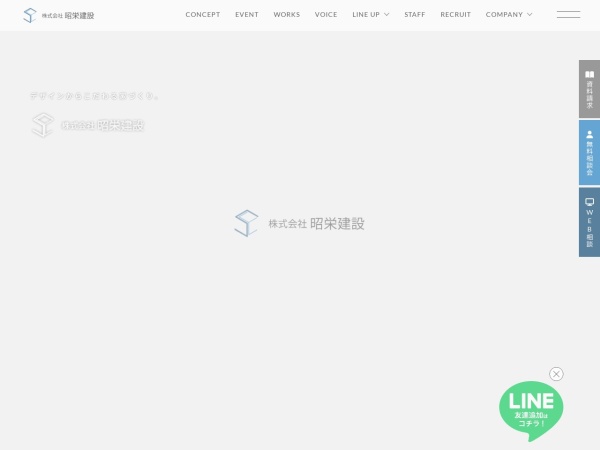The height and width of the screenshot is (450, 600).
Task: Select WORKS in the navigation
Action: click(287, 15)
